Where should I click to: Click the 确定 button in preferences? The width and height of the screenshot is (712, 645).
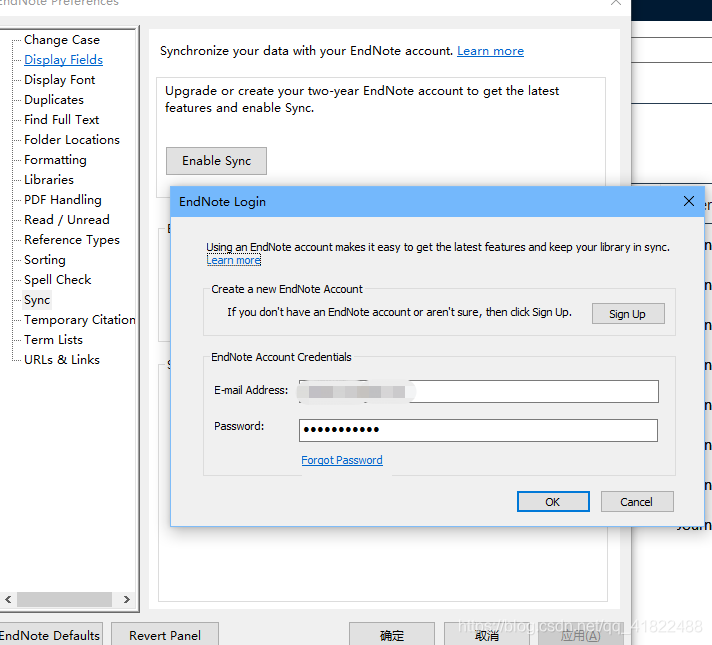392,635
